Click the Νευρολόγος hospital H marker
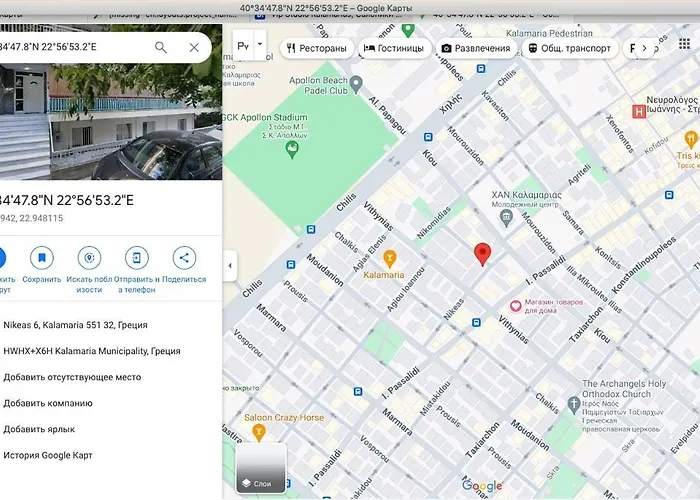Image resolution: width=700 pixels, height=500 pixels. click(x=639, y=111)
